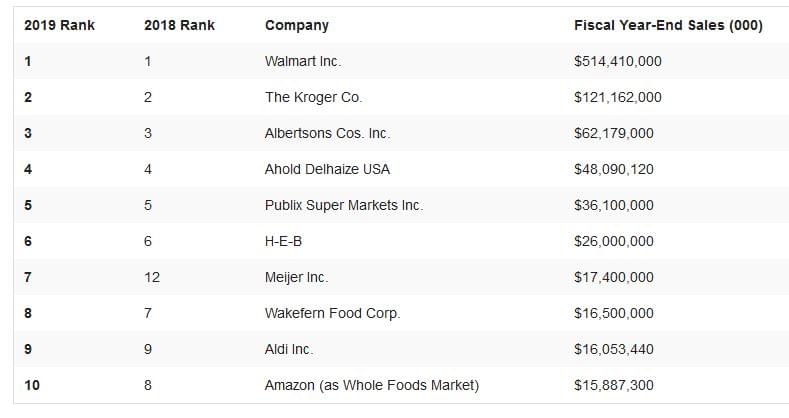Image resolution: width=789 pixels, height=418 pixels.
Task: Click the 2019 Rank column header
Action: tap(59, 25)
